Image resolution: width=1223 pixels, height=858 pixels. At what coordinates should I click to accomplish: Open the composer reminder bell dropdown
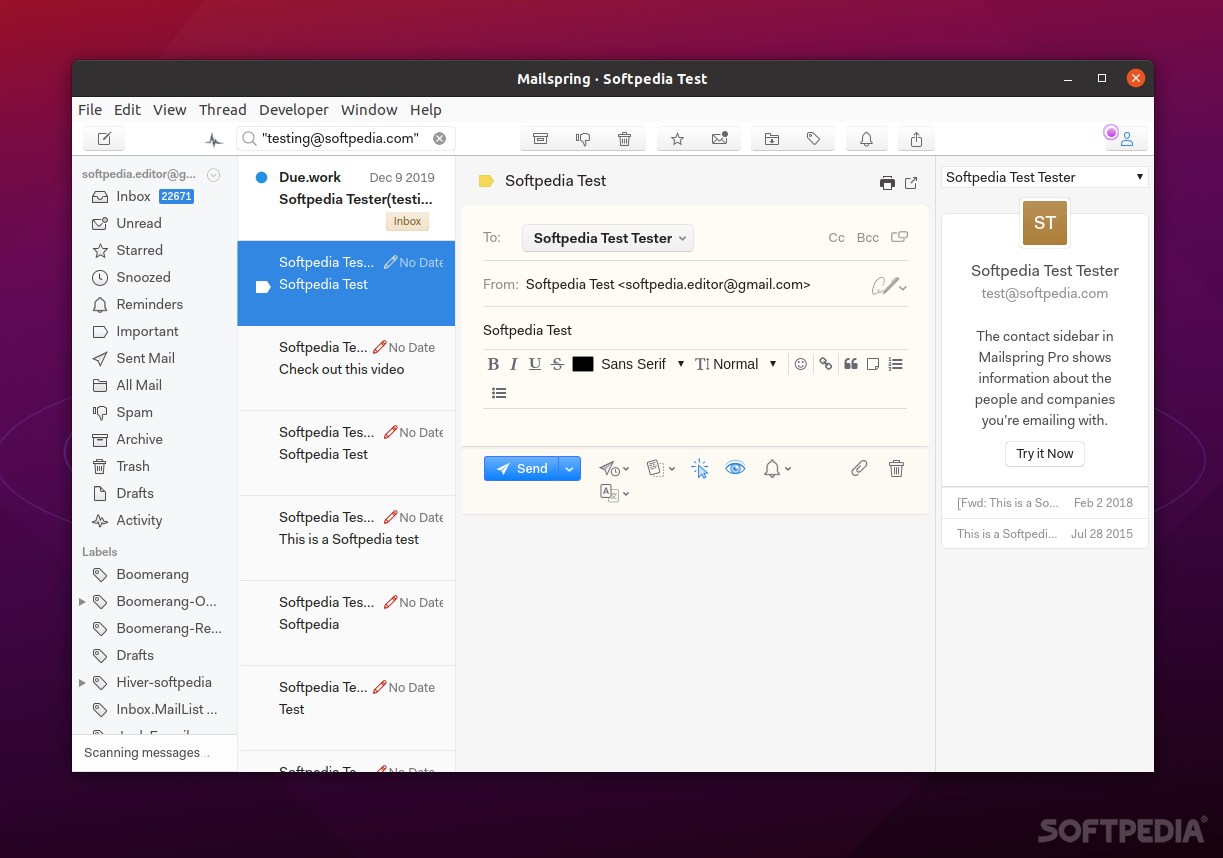point(777,468)
